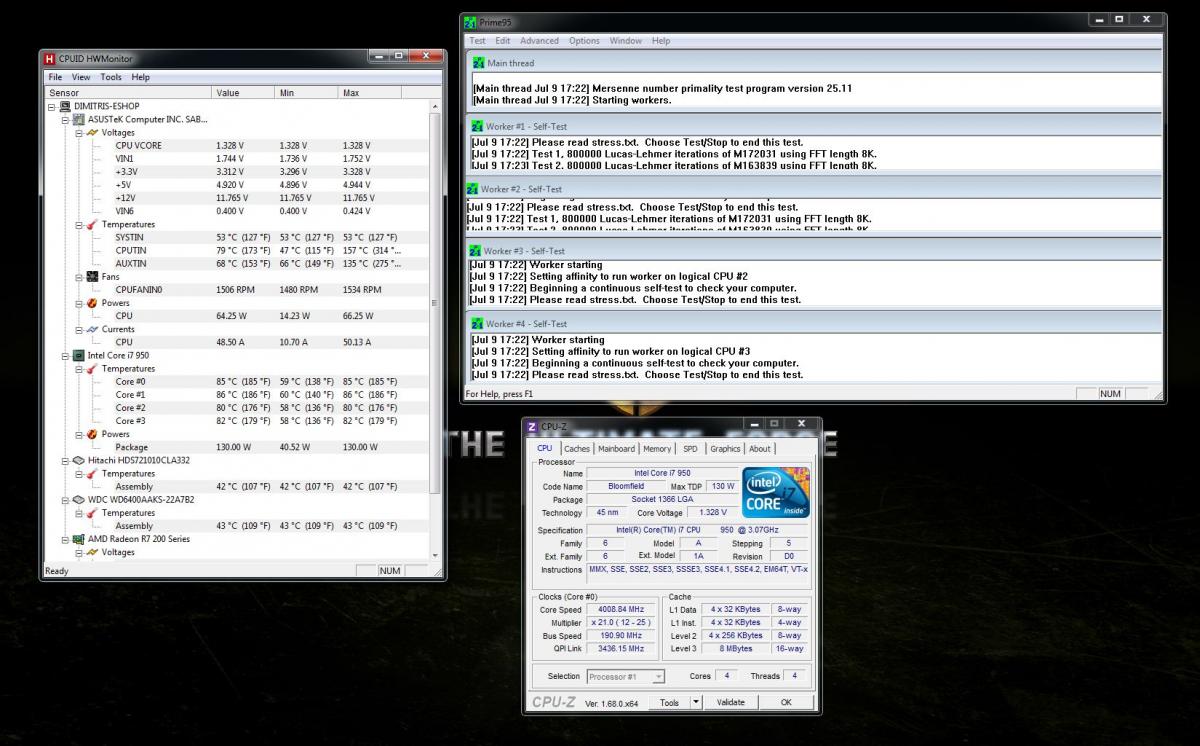Open the Processor #1 selection combo box

[x=626, y=677]
